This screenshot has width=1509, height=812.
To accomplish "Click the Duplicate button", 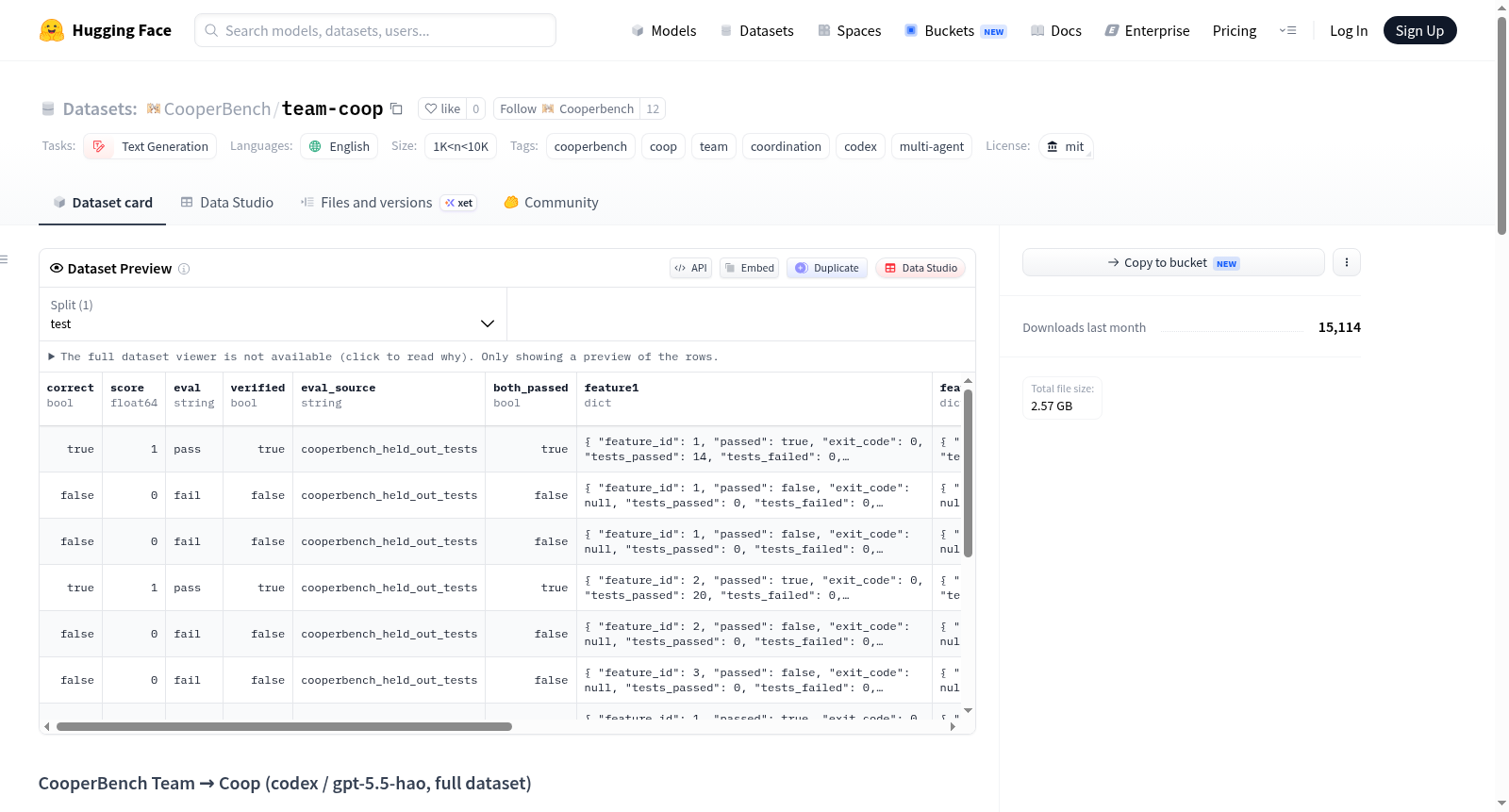I will pos(827,268).
